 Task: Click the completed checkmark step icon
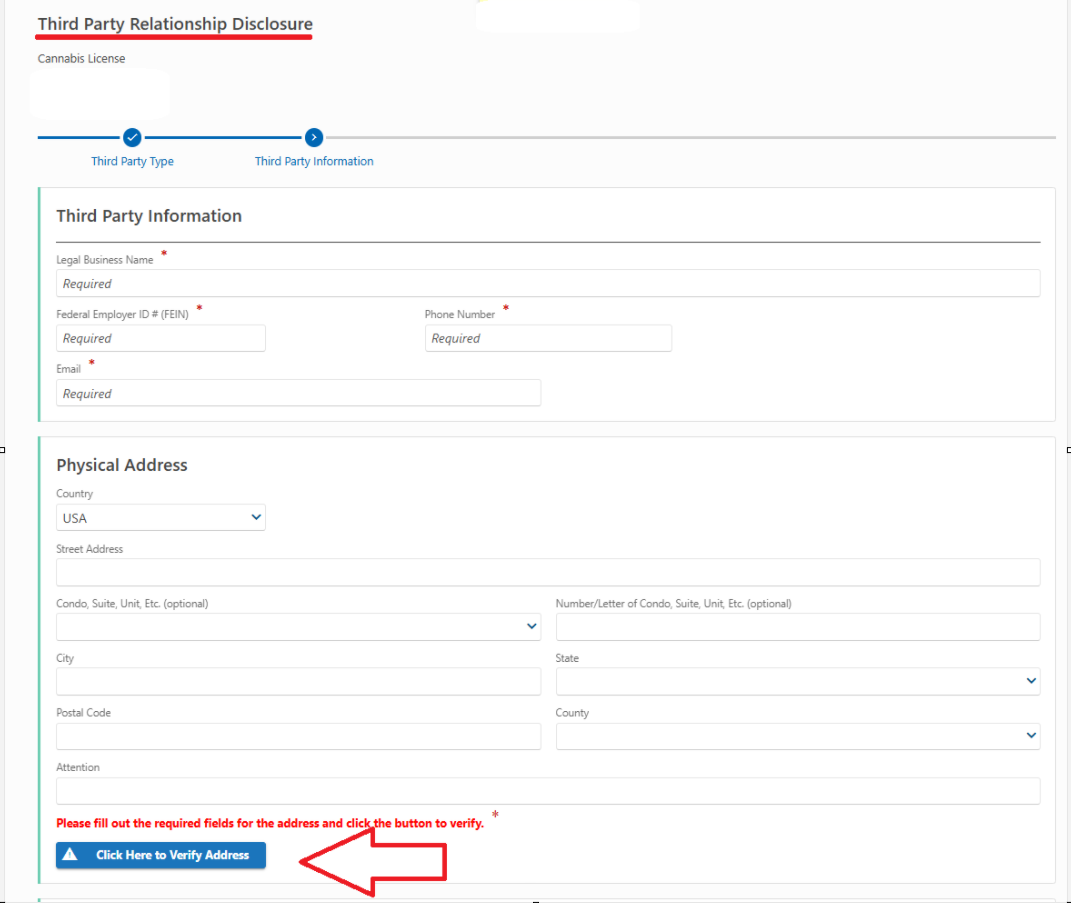tap(132, 137)
